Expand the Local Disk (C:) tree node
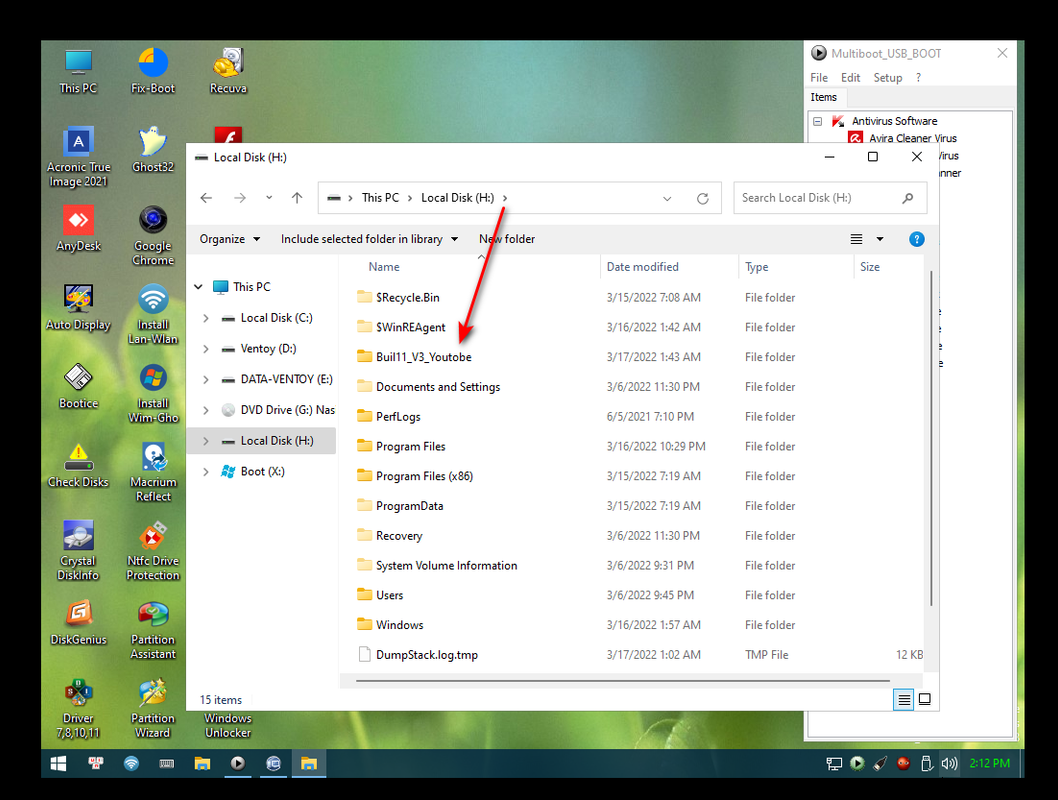1058x800 pixels. point(206,318)
